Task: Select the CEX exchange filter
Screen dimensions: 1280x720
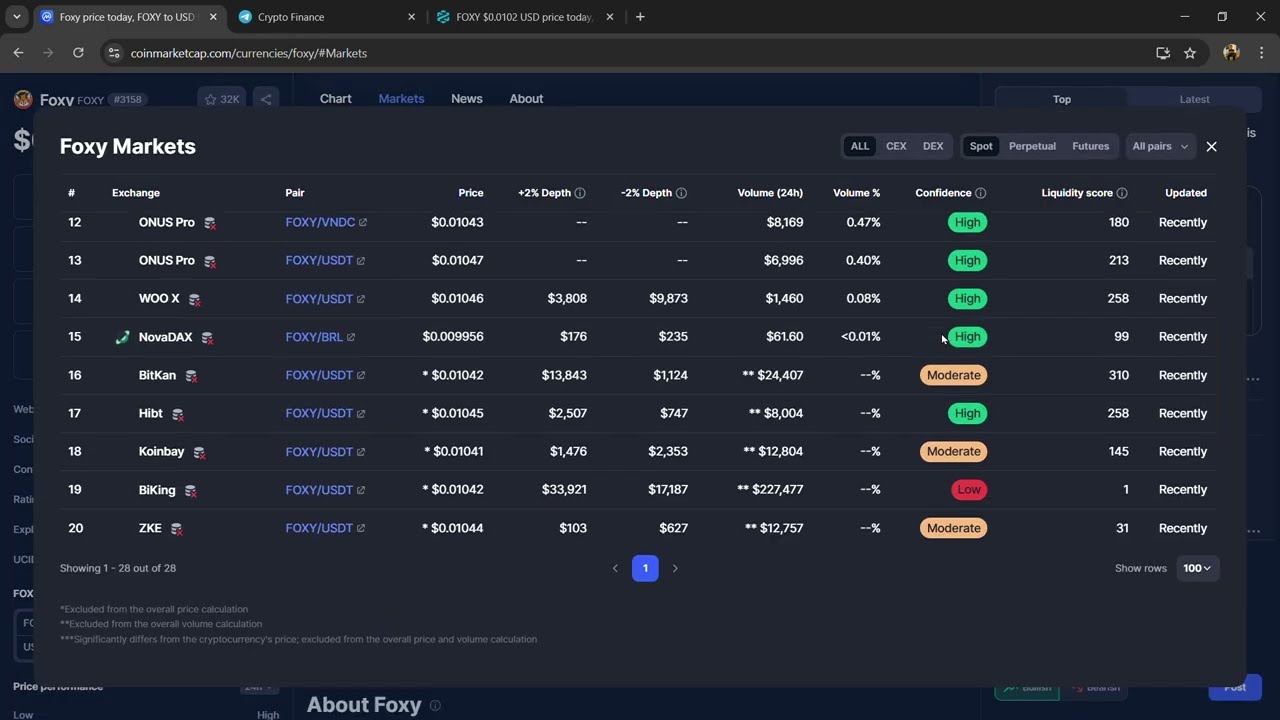Action: pyautogui.click(x=896, y=146)
